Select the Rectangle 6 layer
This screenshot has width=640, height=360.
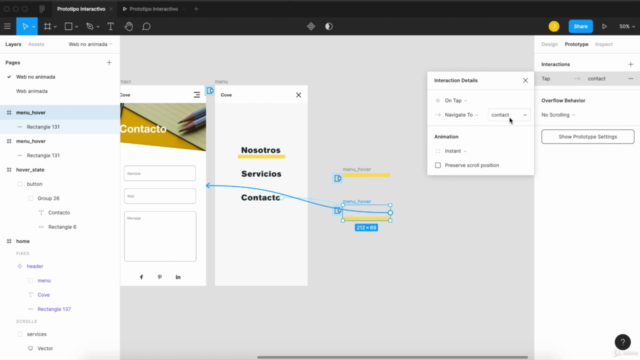(x=62, y=227)
